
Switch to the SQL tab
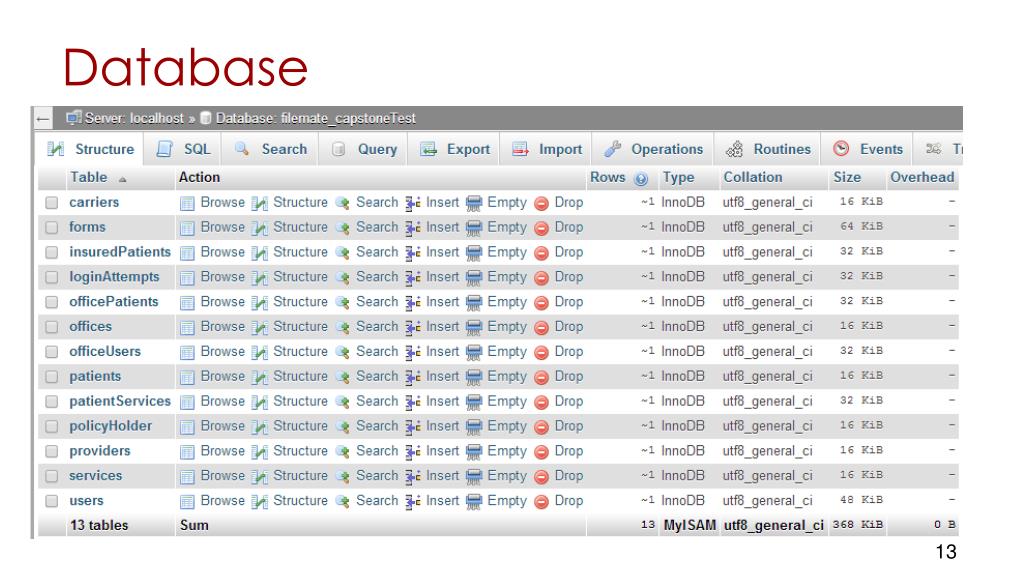click(x=184, y=149)
